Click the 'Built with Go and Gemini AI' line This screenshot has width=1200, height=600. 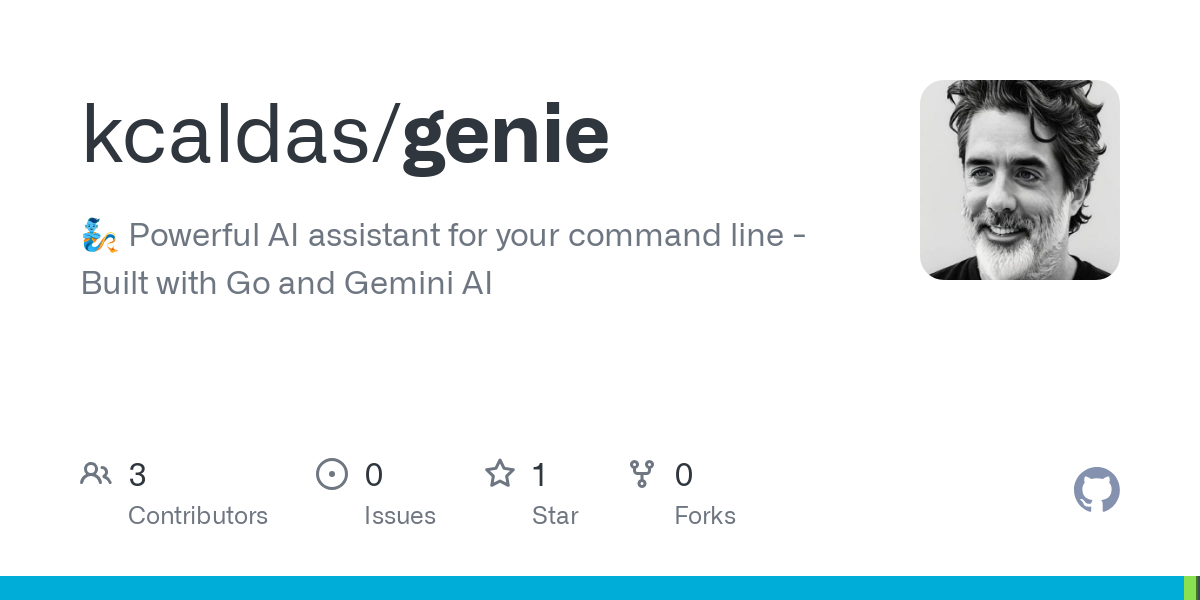click(x=287, y=284)
